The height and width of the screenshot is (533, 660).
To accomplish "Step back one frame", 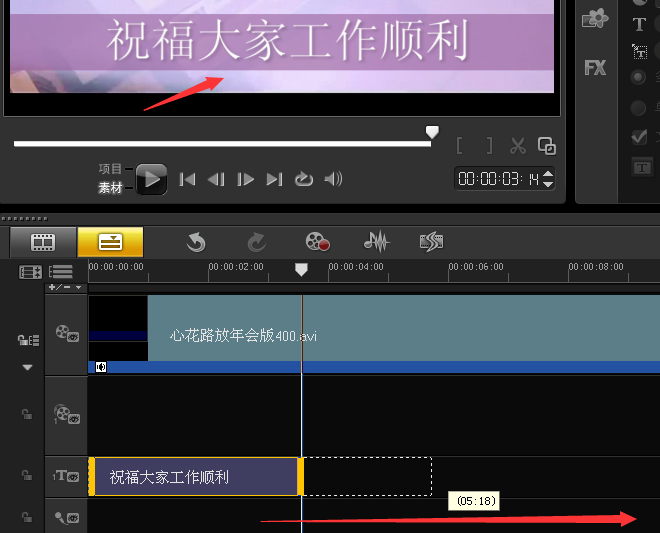I will tap(216, 179).
